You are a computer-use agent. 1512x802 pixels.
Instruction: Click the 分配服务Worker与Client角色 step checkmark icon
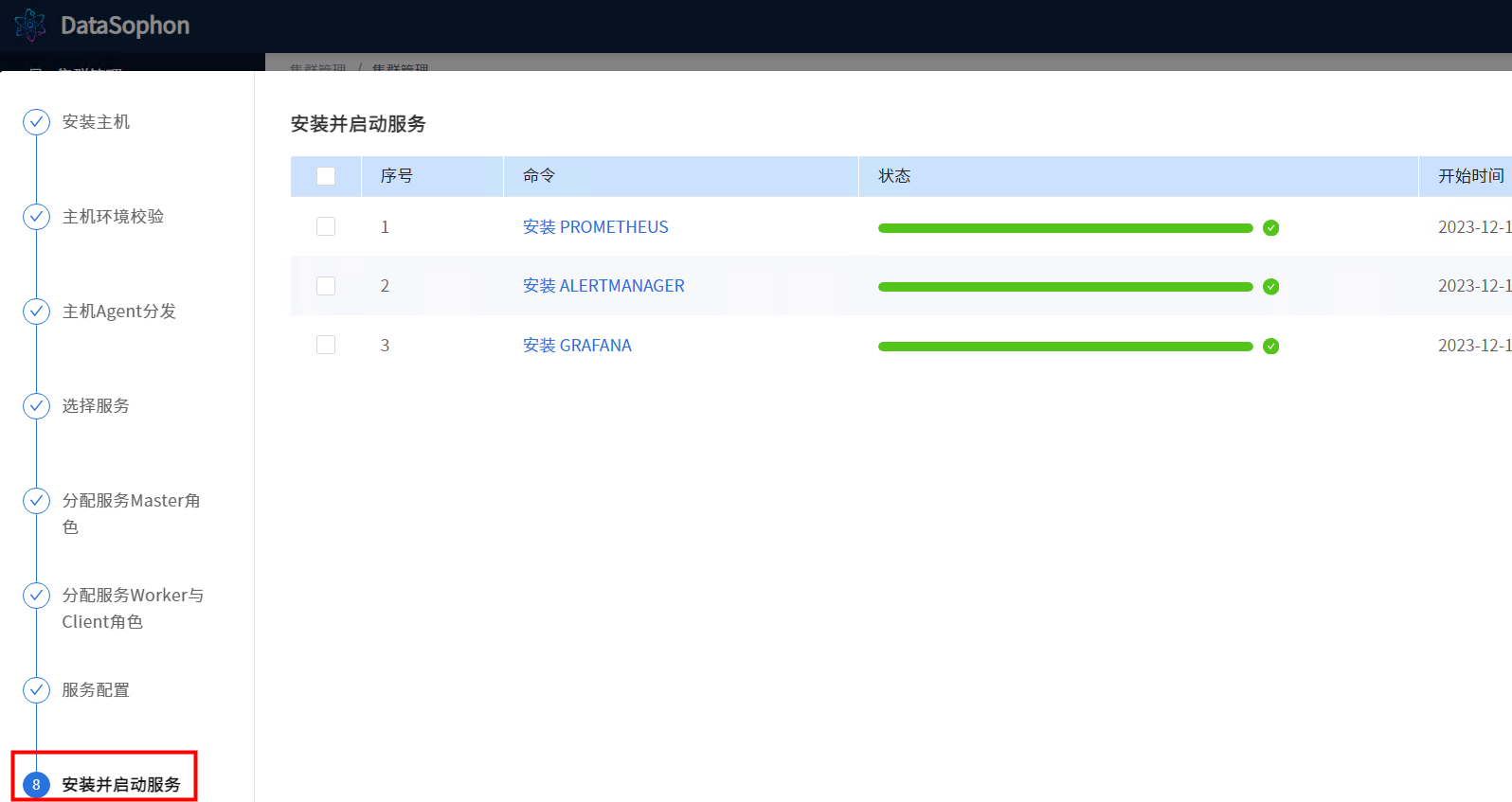[36, 596]
